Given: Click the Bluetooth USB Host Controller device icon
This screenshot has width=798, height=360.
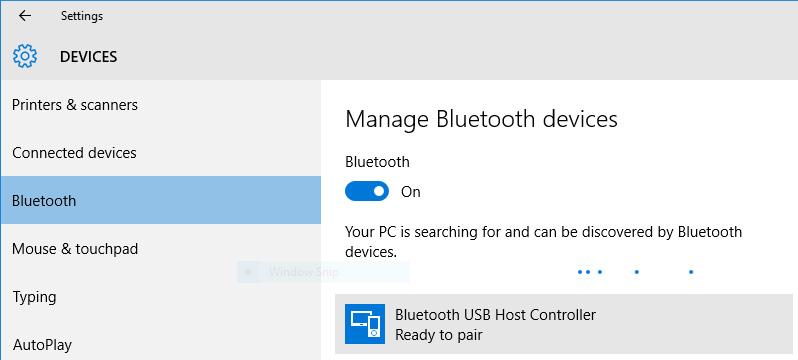Looking at the screenshot, I should click(x=365, y=324).
